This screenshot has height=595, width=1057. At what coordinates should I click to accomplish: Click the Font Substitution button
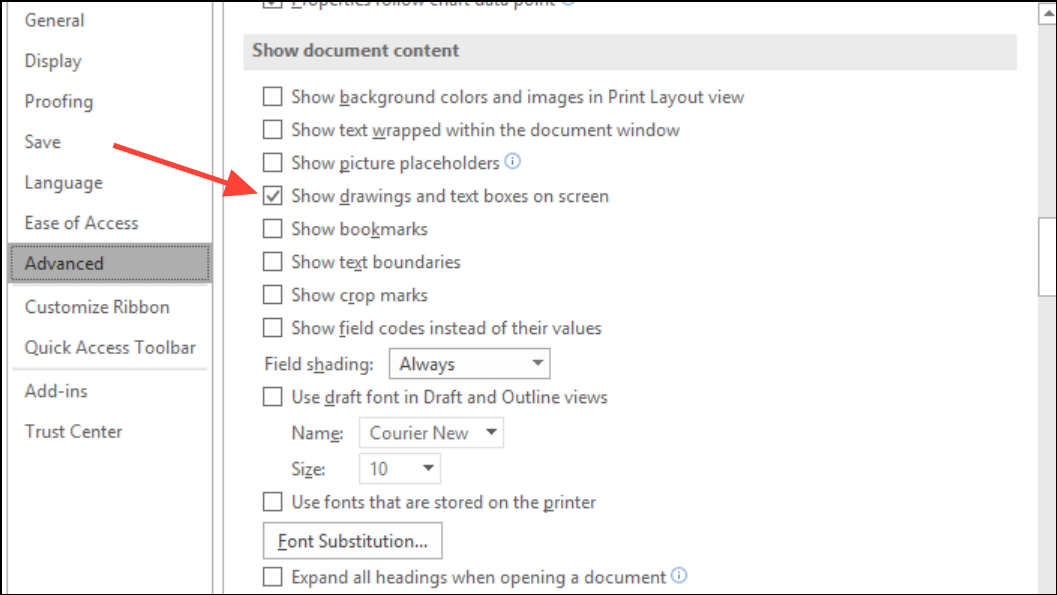tap(352, 541)
